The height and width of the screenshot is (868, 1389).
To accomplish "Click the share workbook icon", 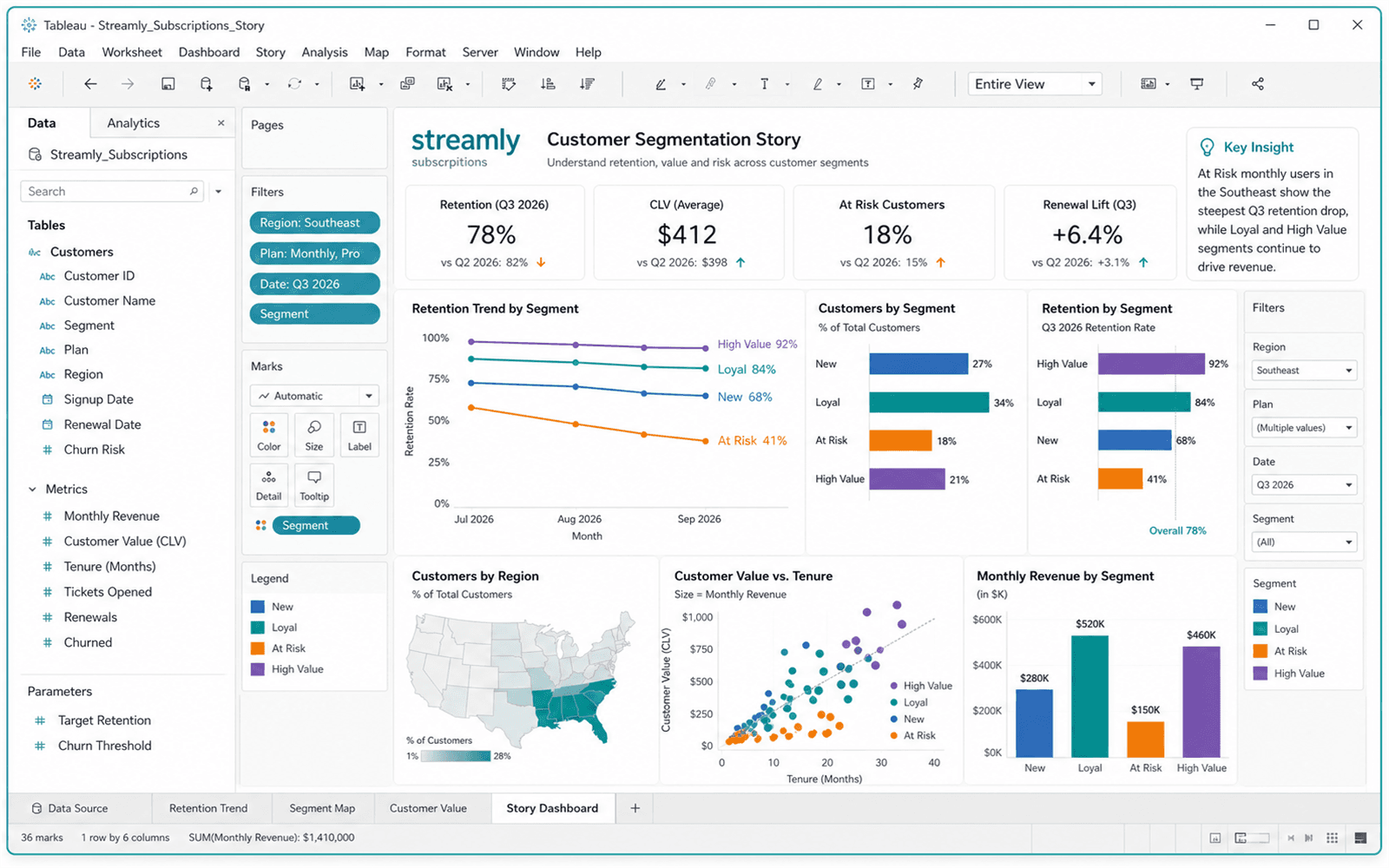I will (x=1258, y=84).
